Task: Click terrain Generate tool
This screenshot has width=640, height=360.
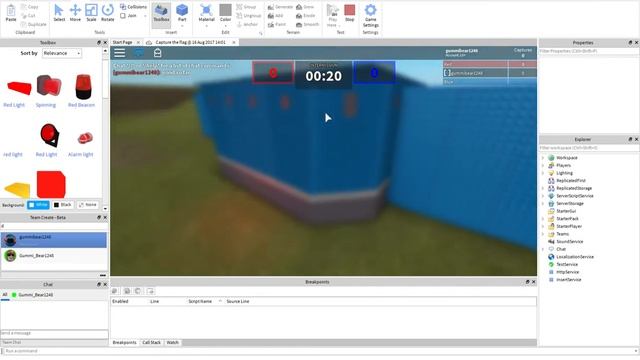Action: click(280, 7)
